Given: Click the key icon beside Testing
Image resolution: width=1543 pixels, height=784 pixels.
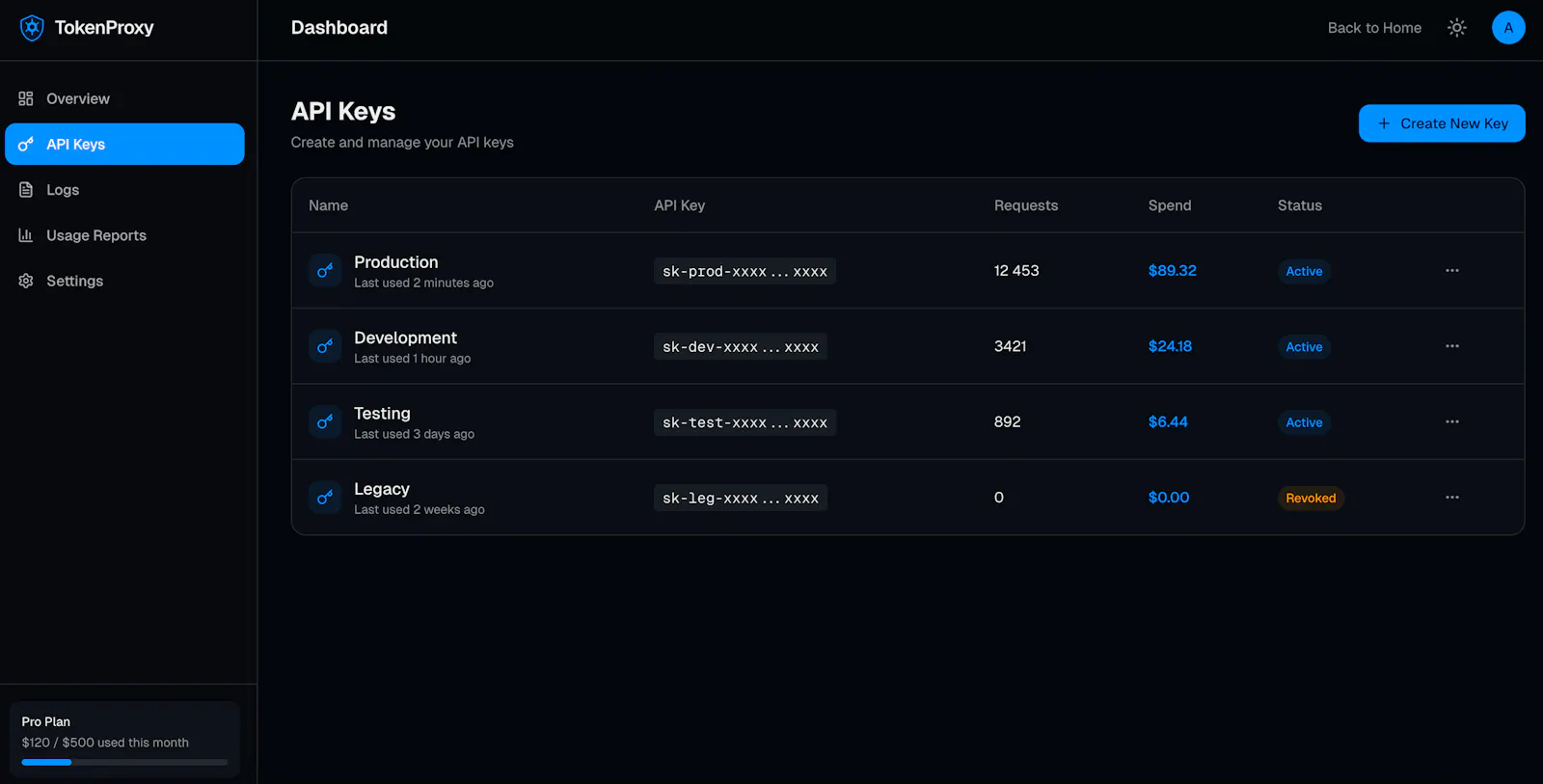Looking at the screenshot, I should click(x=325, y=422).
